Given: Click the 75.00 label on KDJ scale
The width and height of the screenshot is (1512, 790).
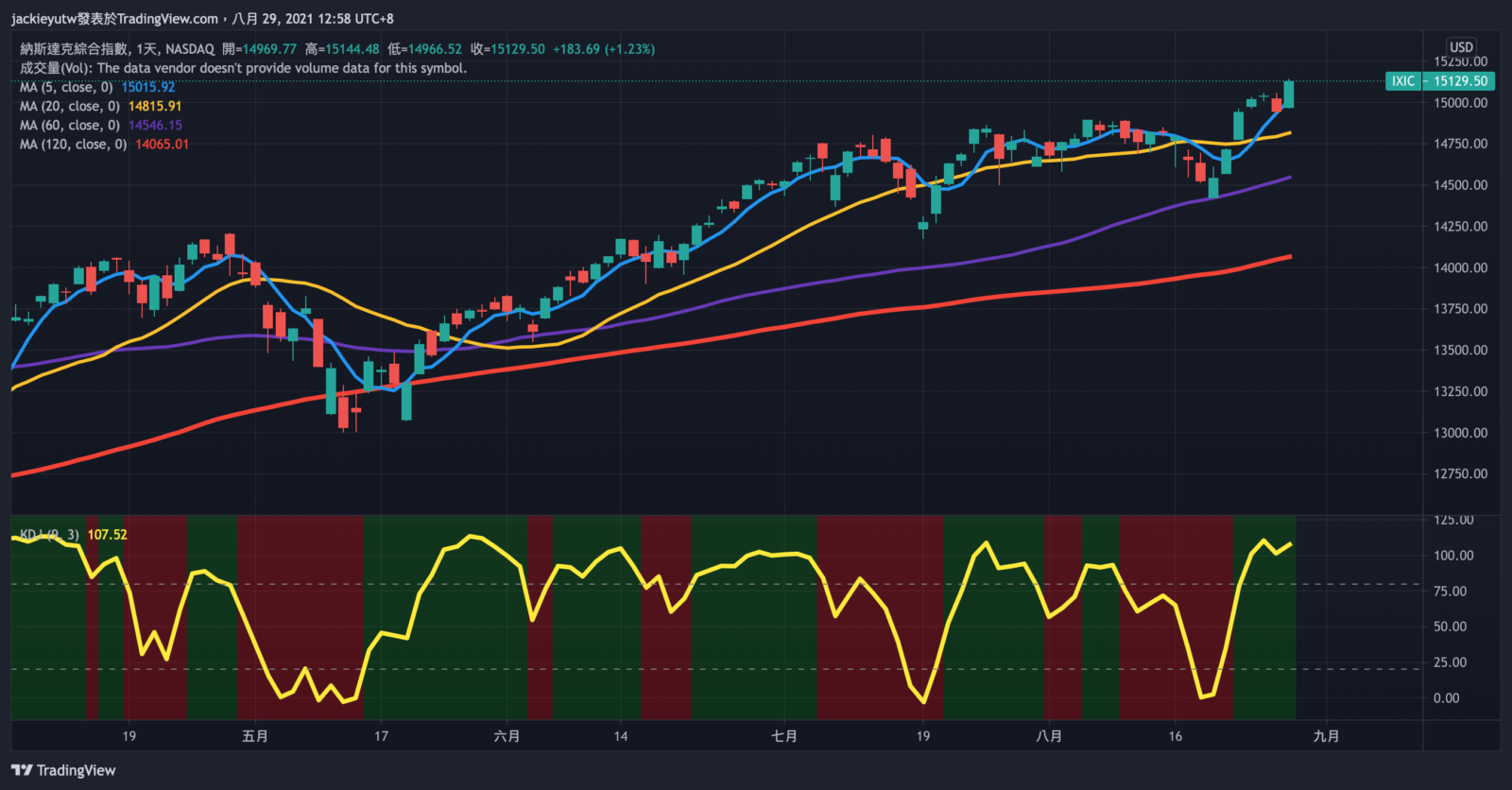Looking at the screenshot, I should click(x=1451, y=592).
